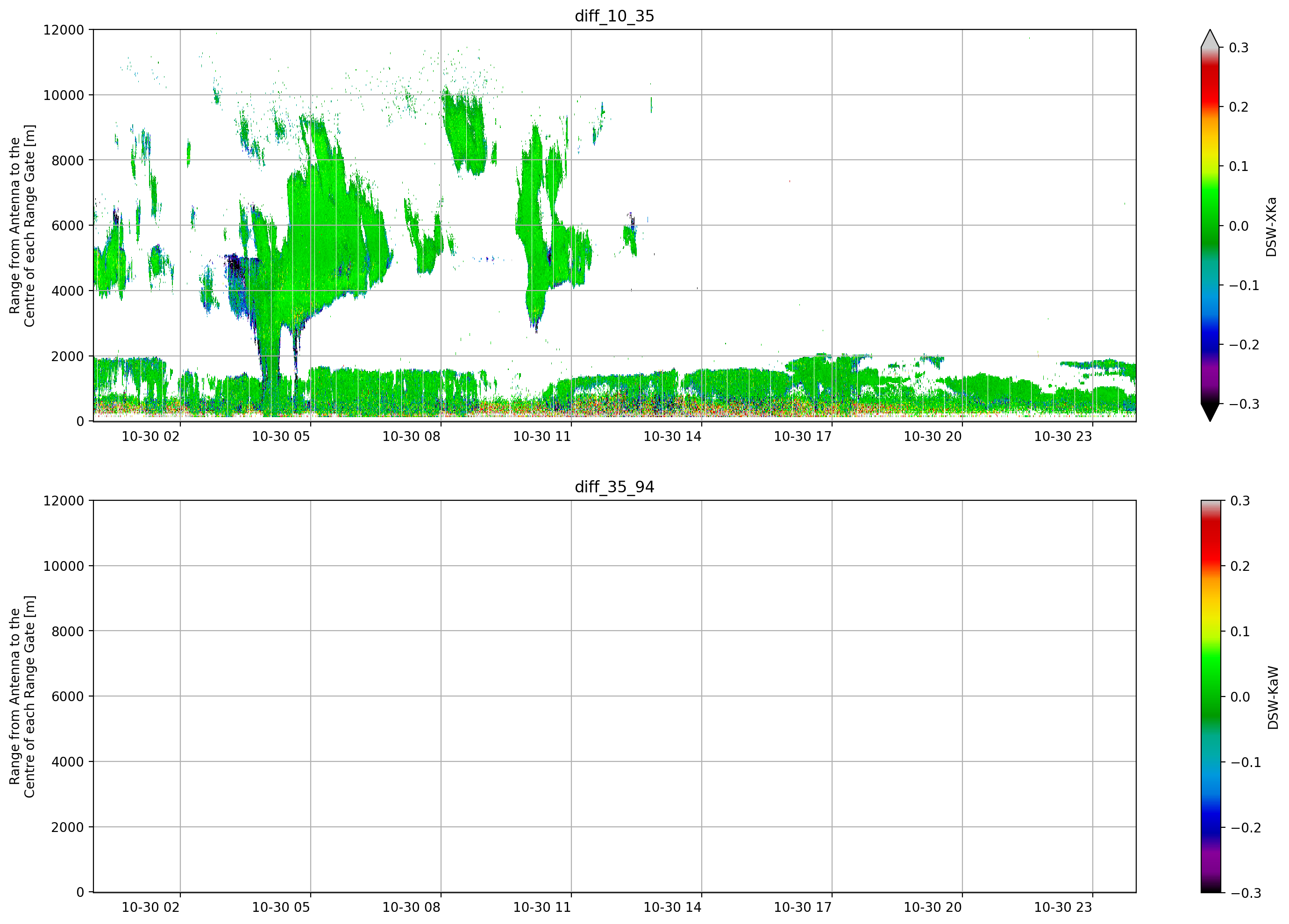Click 0.3 tick on DSW-KaW colorbar

[1240, 501]
